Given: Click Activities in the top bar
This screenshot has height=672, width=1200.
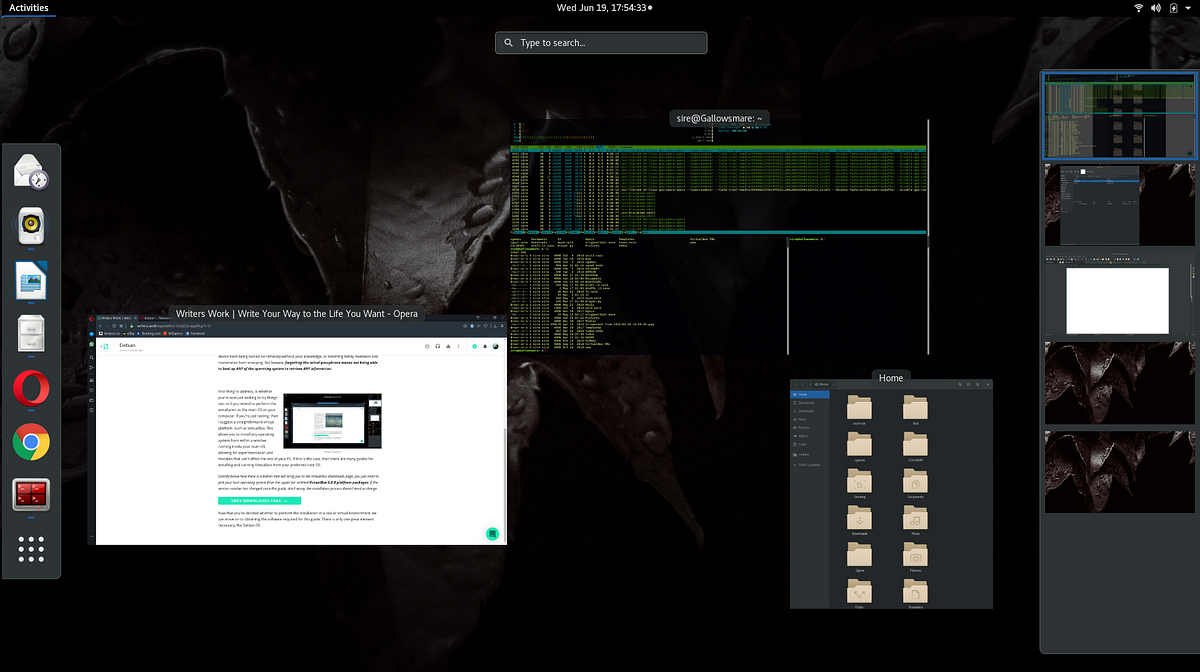Looking at the screenshot, I should (28, 8).
